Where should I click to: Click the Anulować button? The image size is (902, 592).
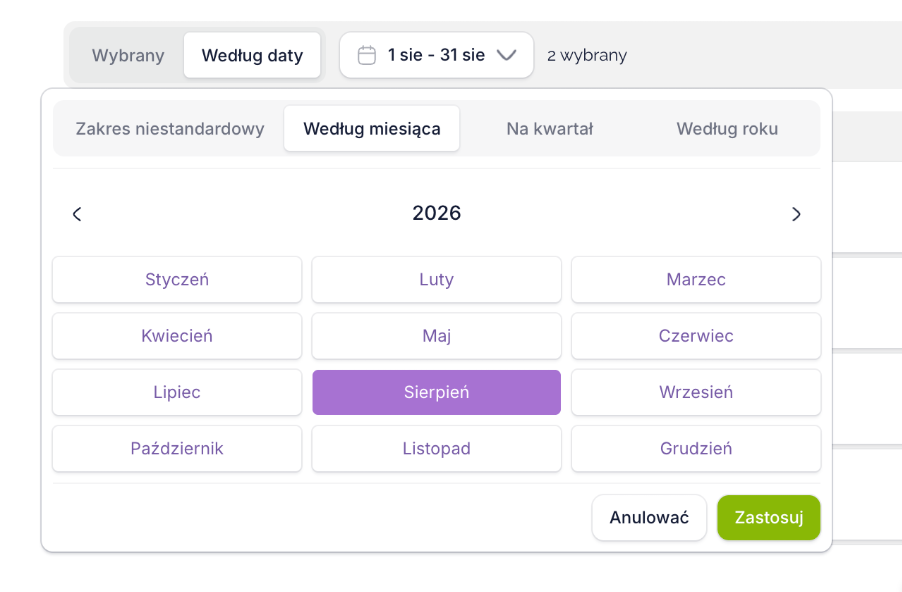649,518
